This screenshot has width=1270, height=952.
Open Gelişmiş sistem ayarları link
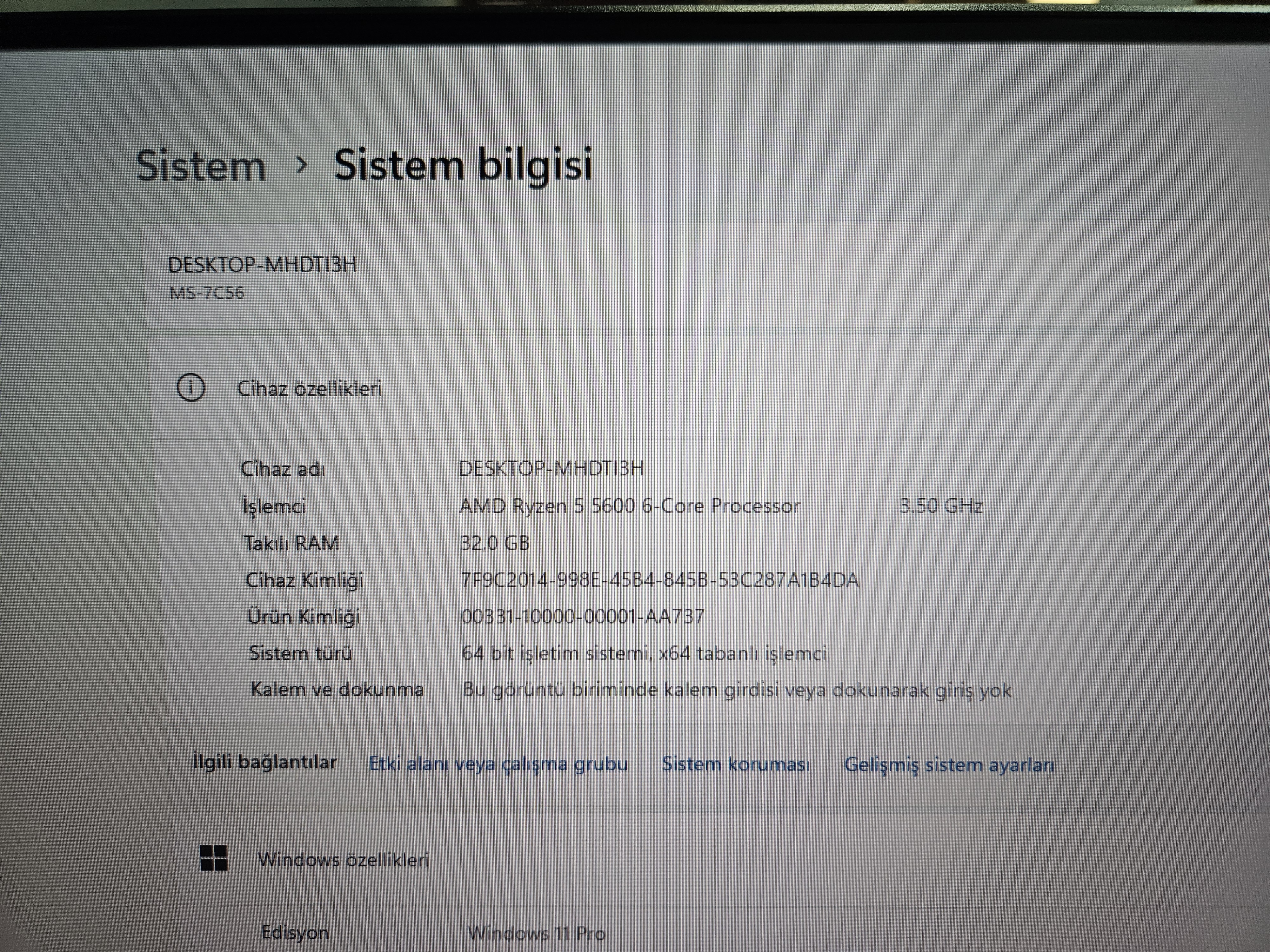pos(949,765)
